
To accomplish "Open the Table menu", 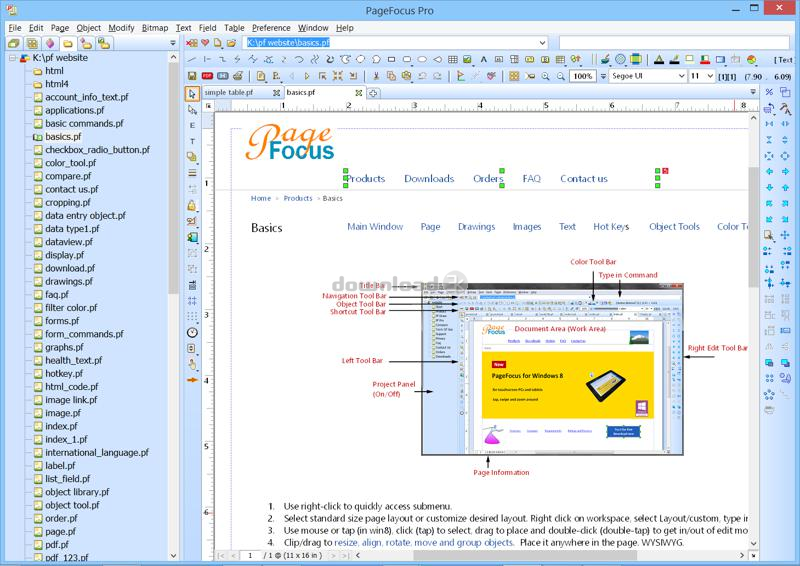I will coord(234,28).
